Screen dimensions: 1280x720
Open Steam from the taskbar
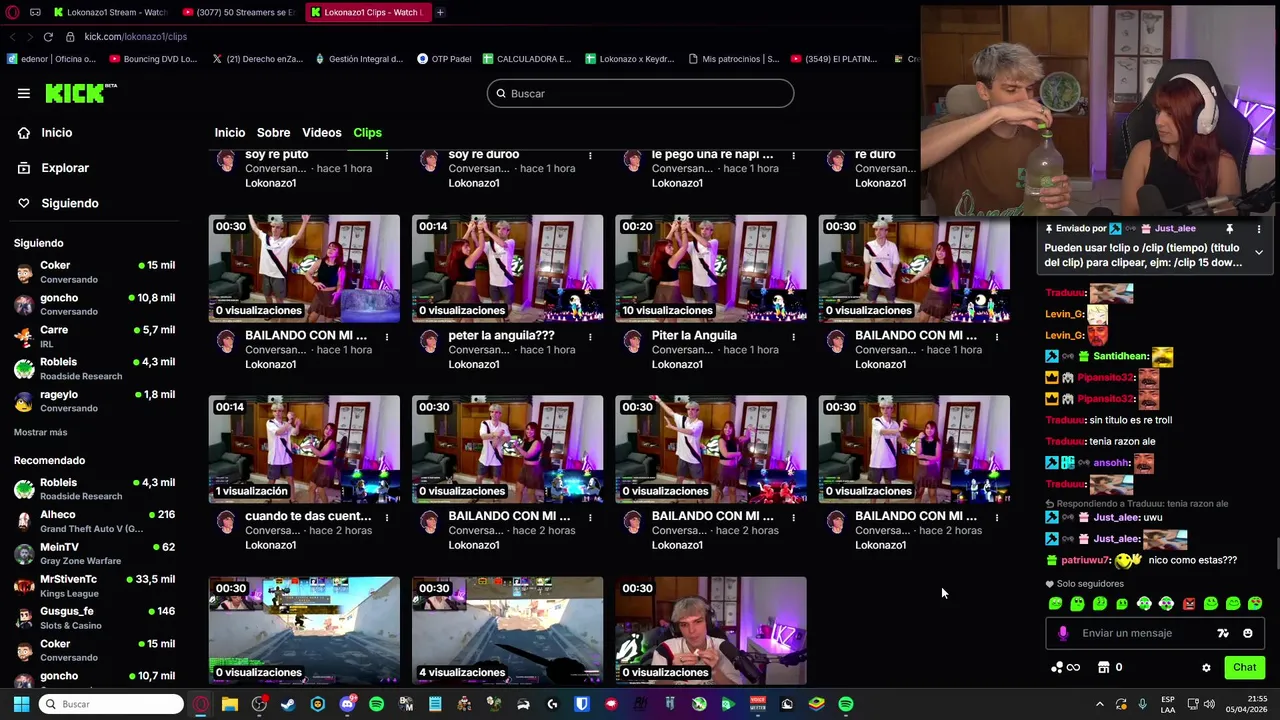click(288, 704)
